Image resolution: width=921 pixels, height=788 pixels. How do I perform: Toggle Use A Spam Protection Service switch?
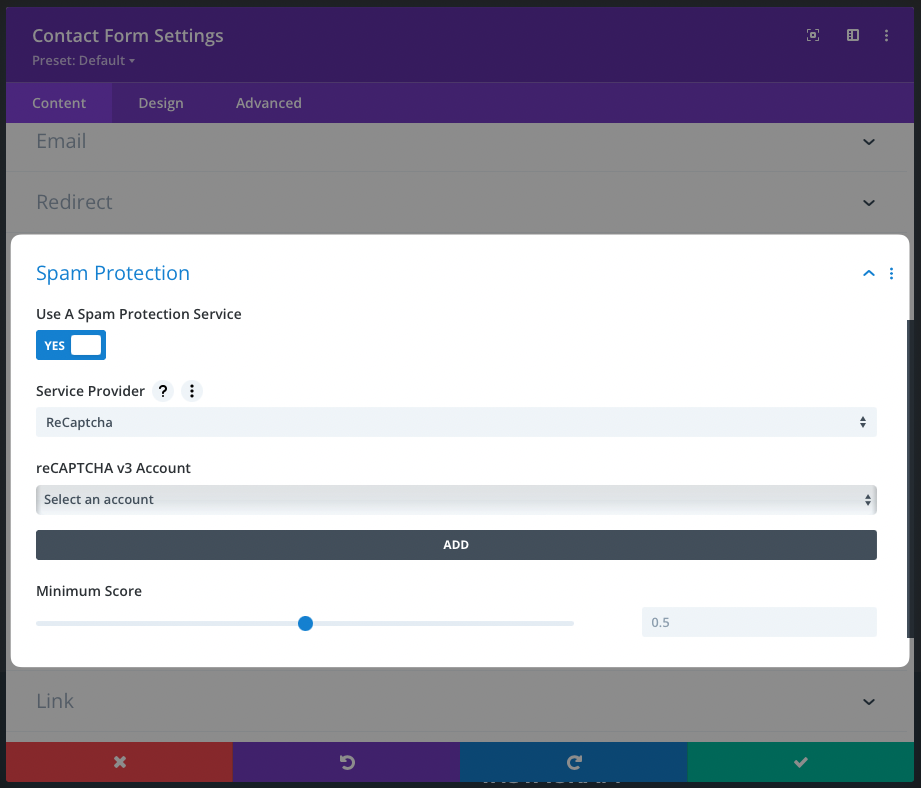(x=71, y=346)
